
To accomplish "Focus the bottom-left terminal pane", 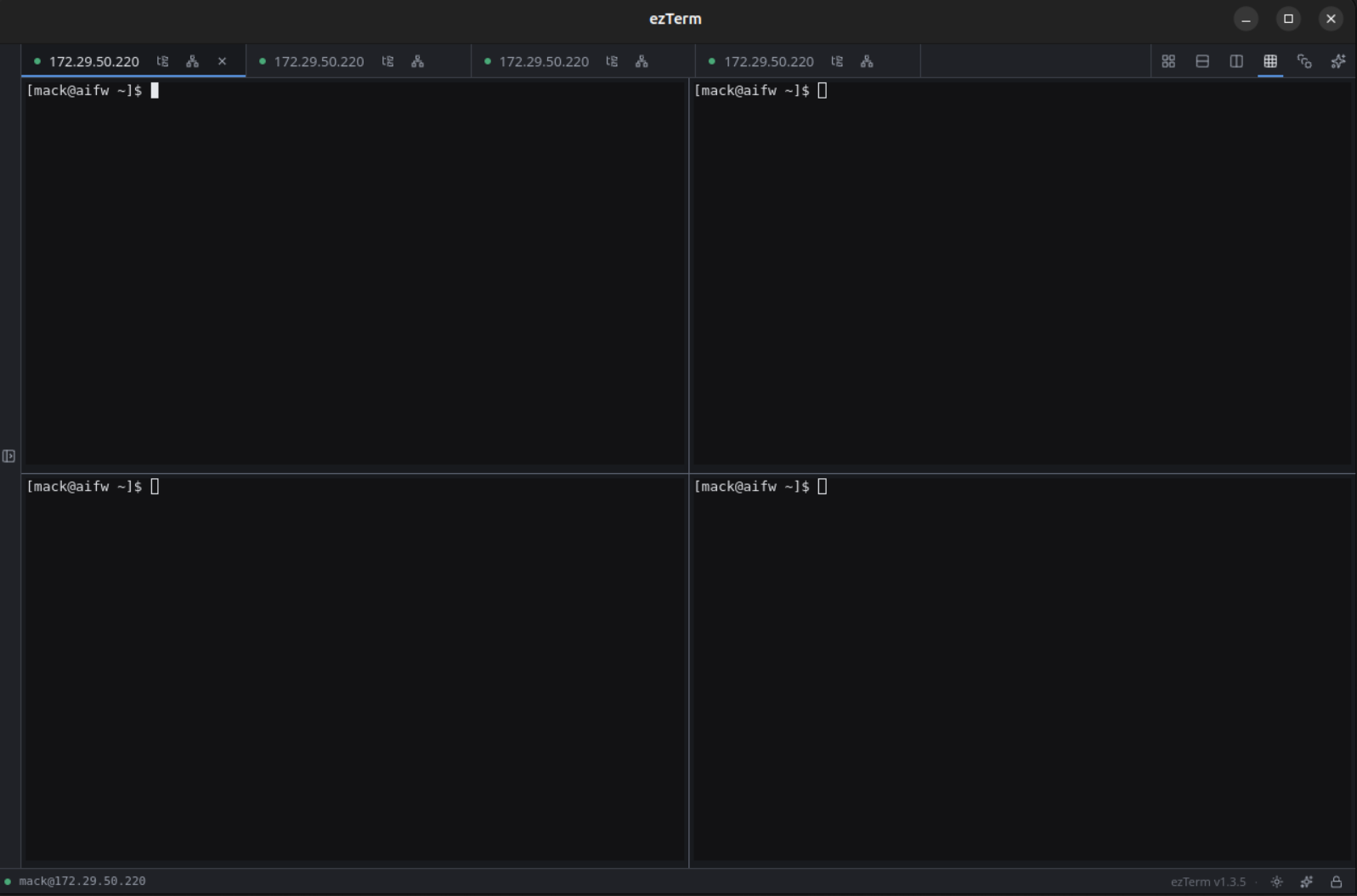I will [355, 669].
